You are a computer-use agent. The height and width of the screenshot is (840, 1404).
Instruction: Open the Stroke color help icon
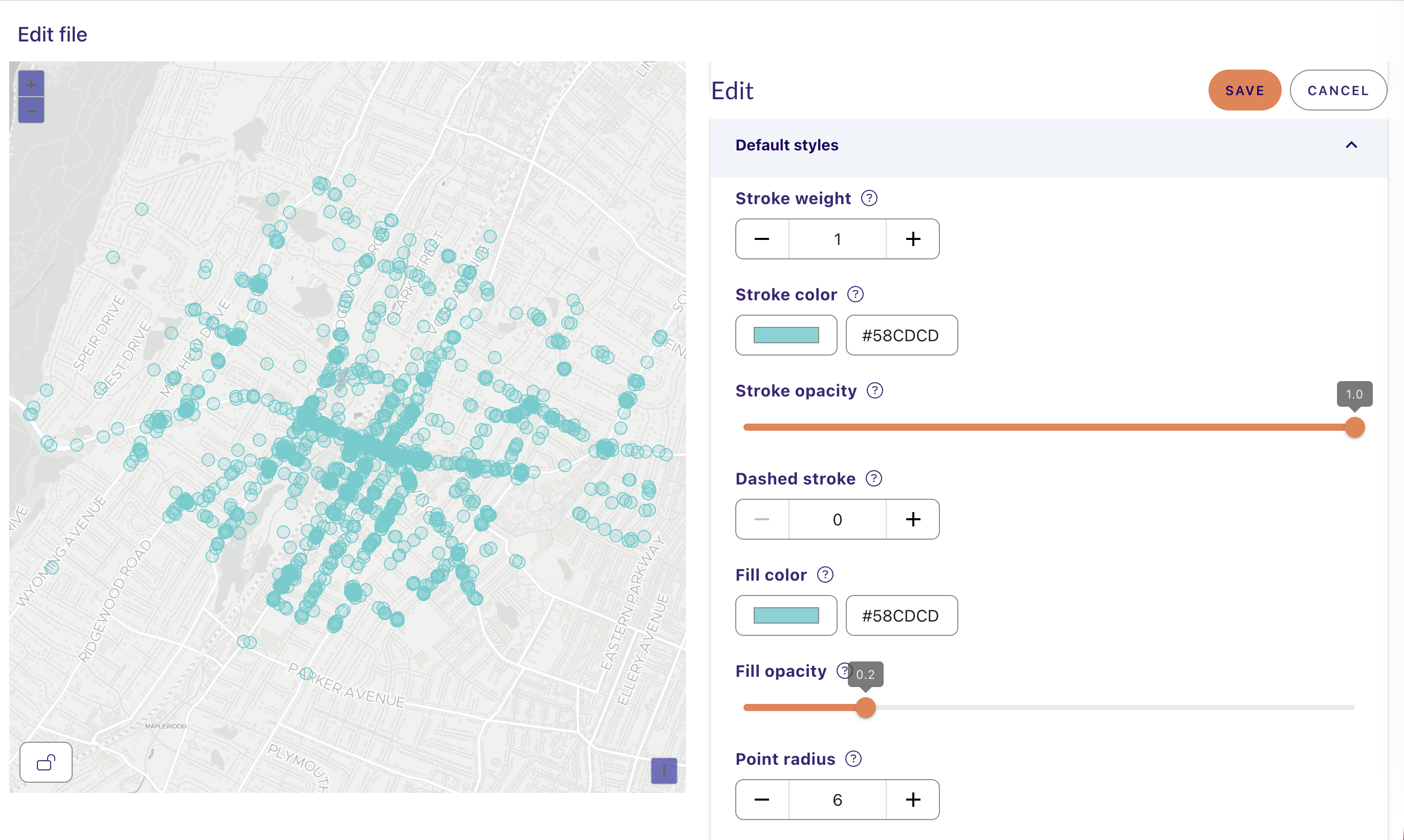855,294
